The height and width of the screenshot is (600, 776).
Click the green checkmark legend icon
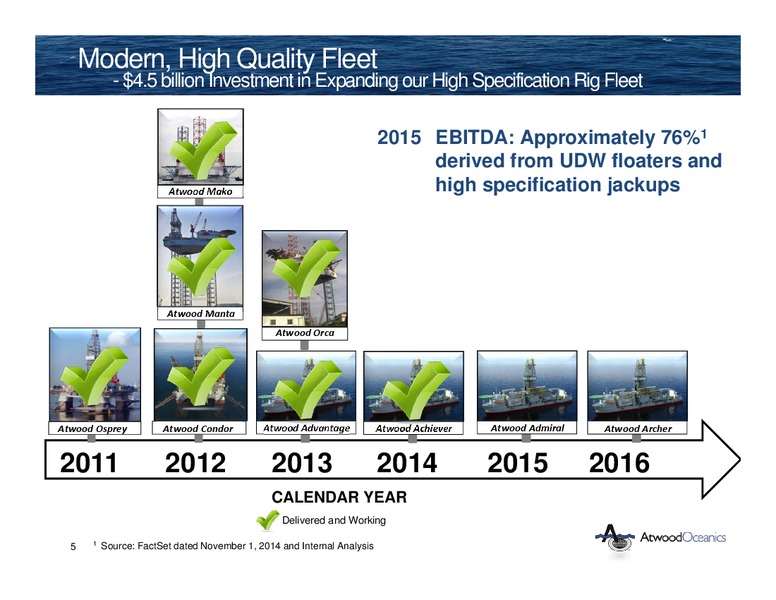point(268,521)
